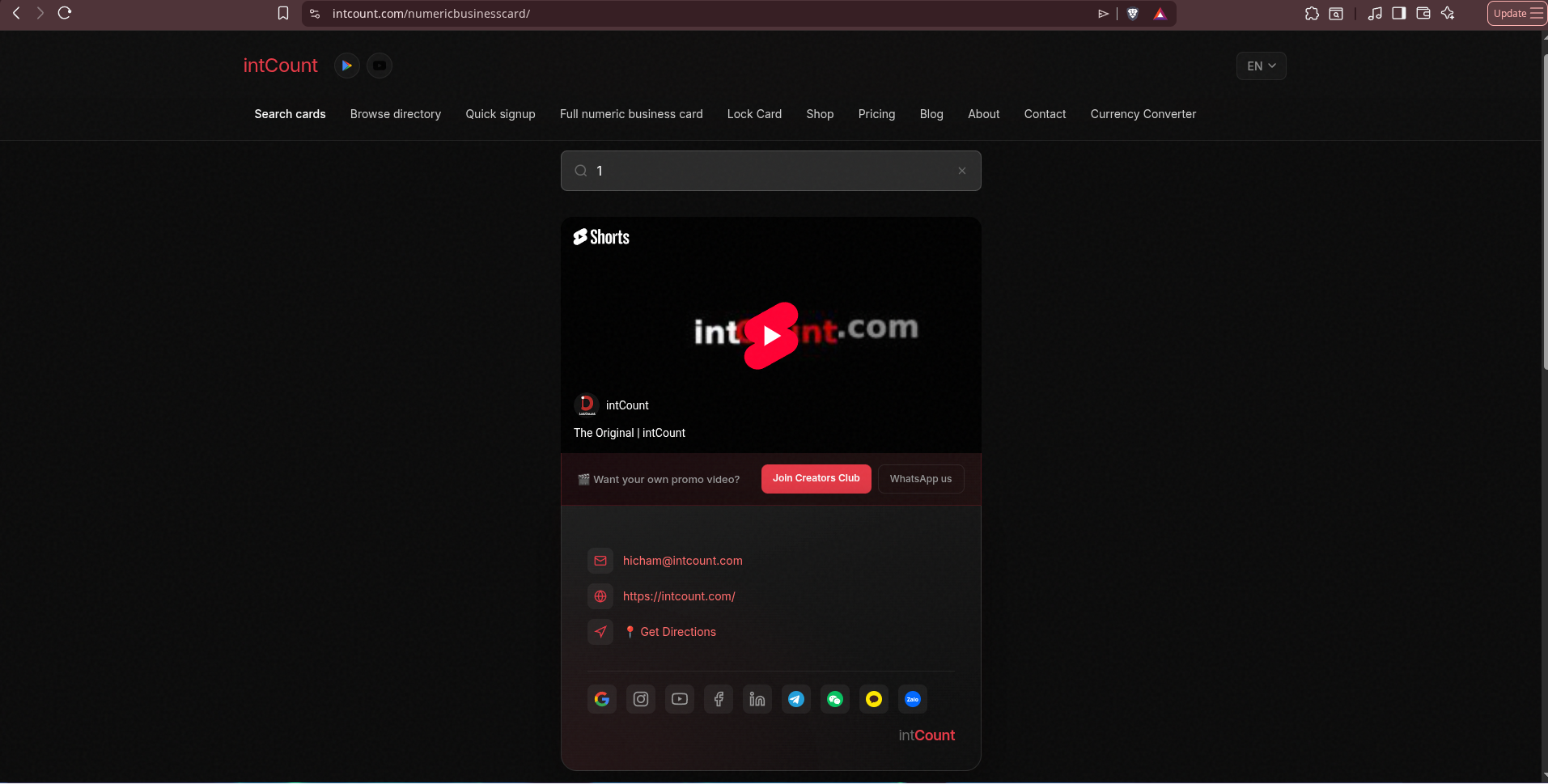Open the EN language dropdown
The height and width of the screenshot is (784, 1548).
pos(1261,66)
